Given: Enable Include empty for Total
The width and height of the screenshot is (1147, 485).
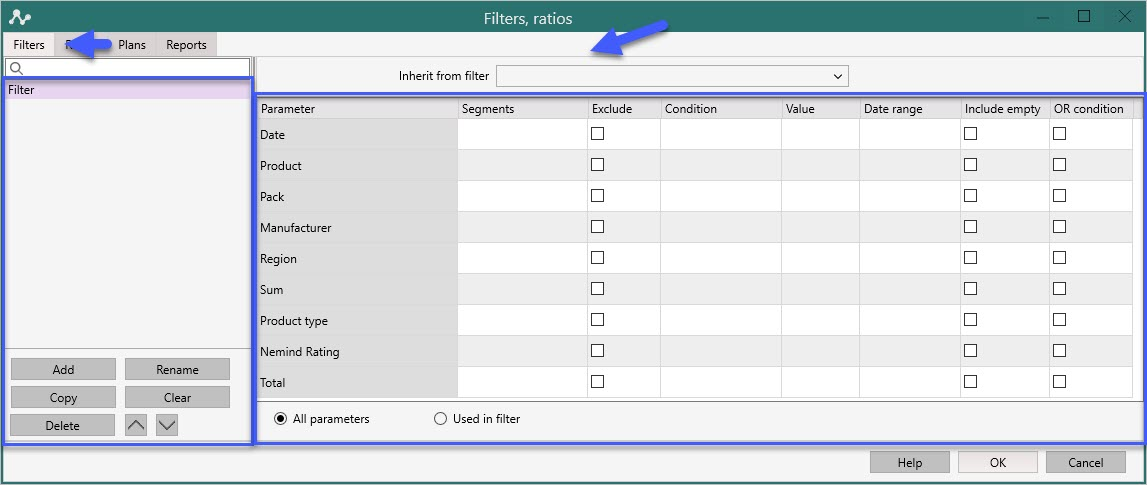Looking at the screenshot, I should [x=970, y=381].
